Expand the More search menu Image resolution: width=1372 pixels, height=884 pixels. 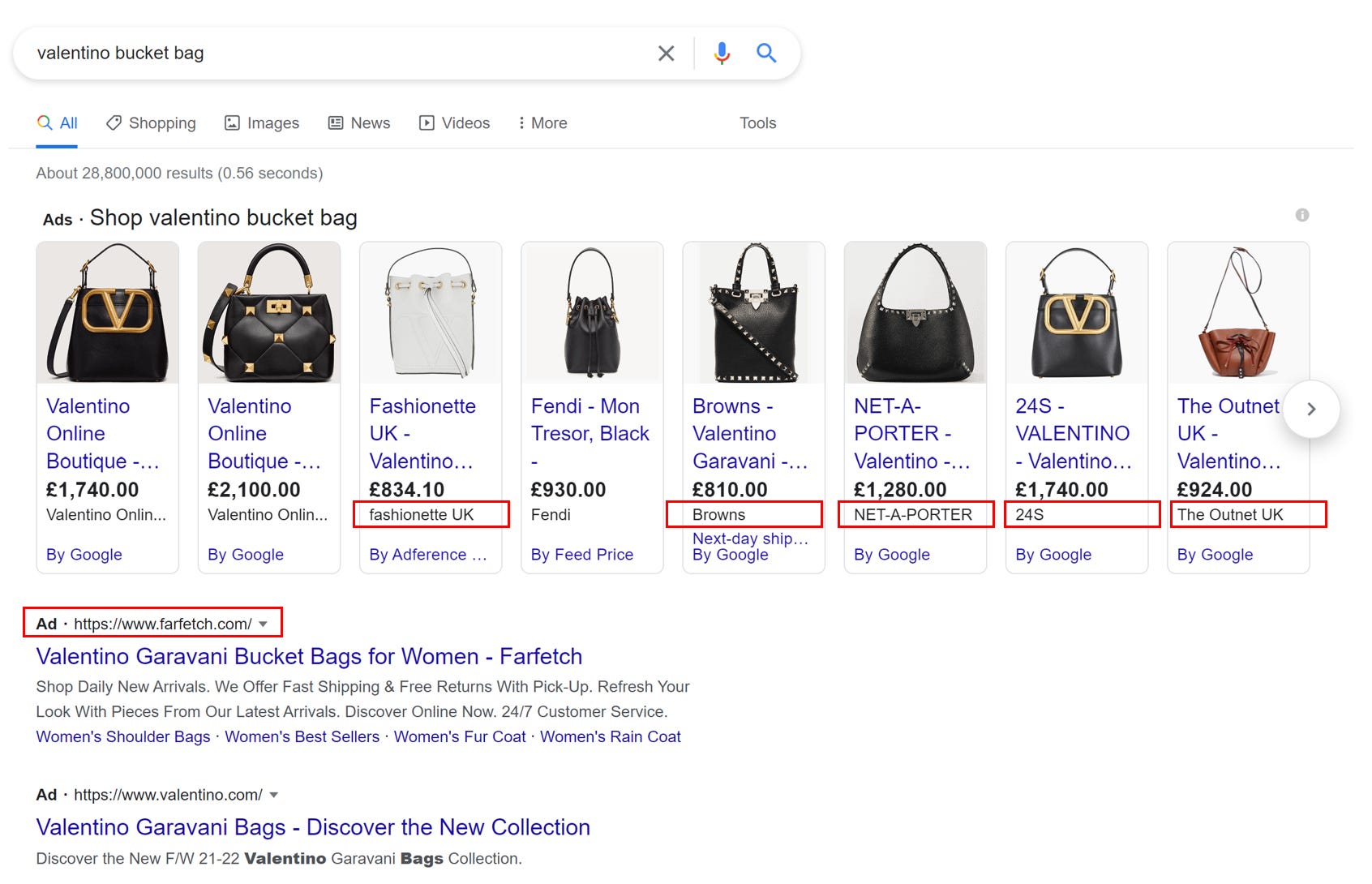(542, 123)
